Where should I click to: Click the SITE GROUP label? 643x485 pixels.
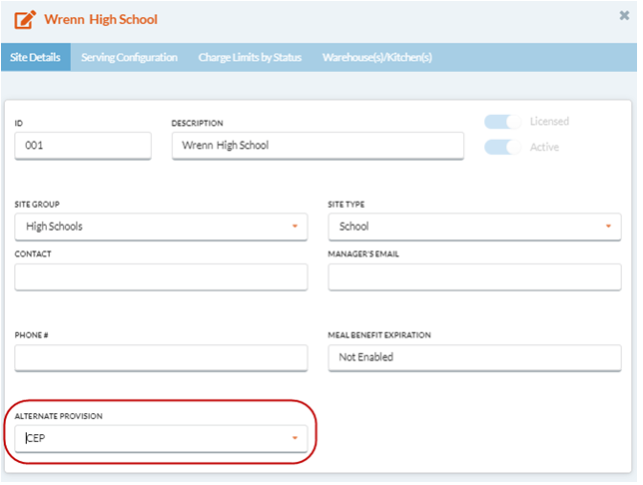(37, 204)
